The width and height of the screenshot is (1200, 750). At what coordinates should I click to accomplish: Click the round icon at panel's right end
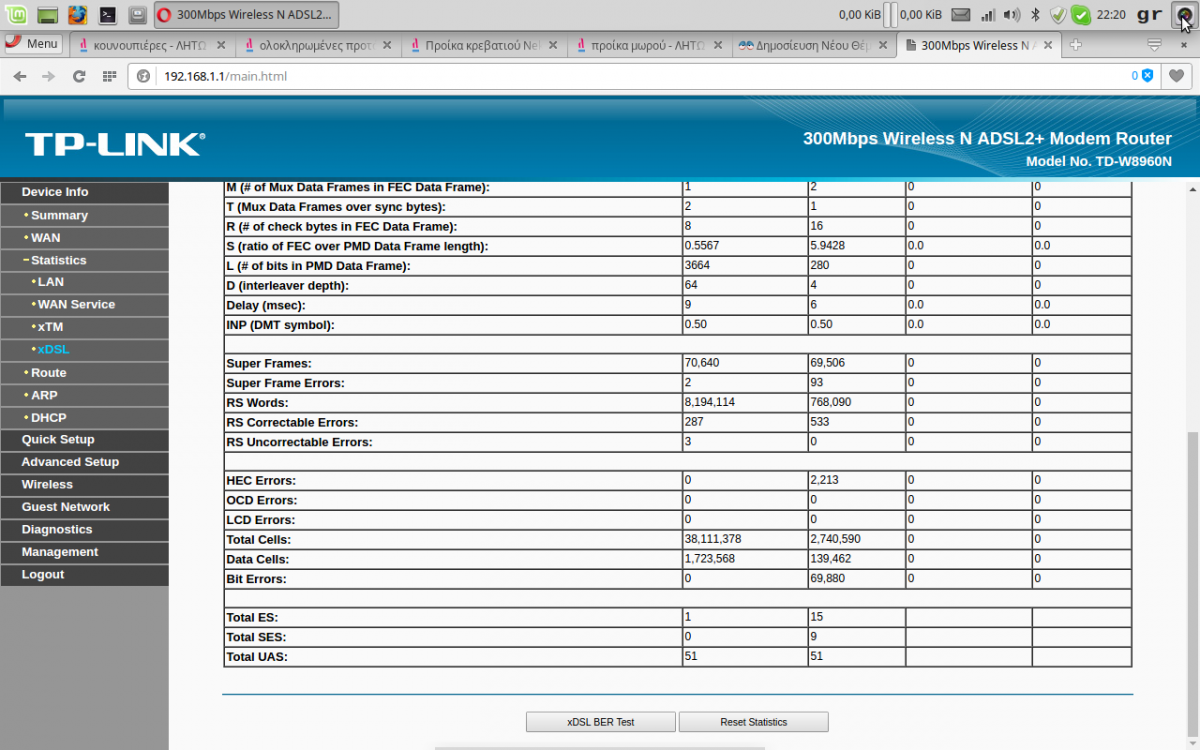point(1184,15)
